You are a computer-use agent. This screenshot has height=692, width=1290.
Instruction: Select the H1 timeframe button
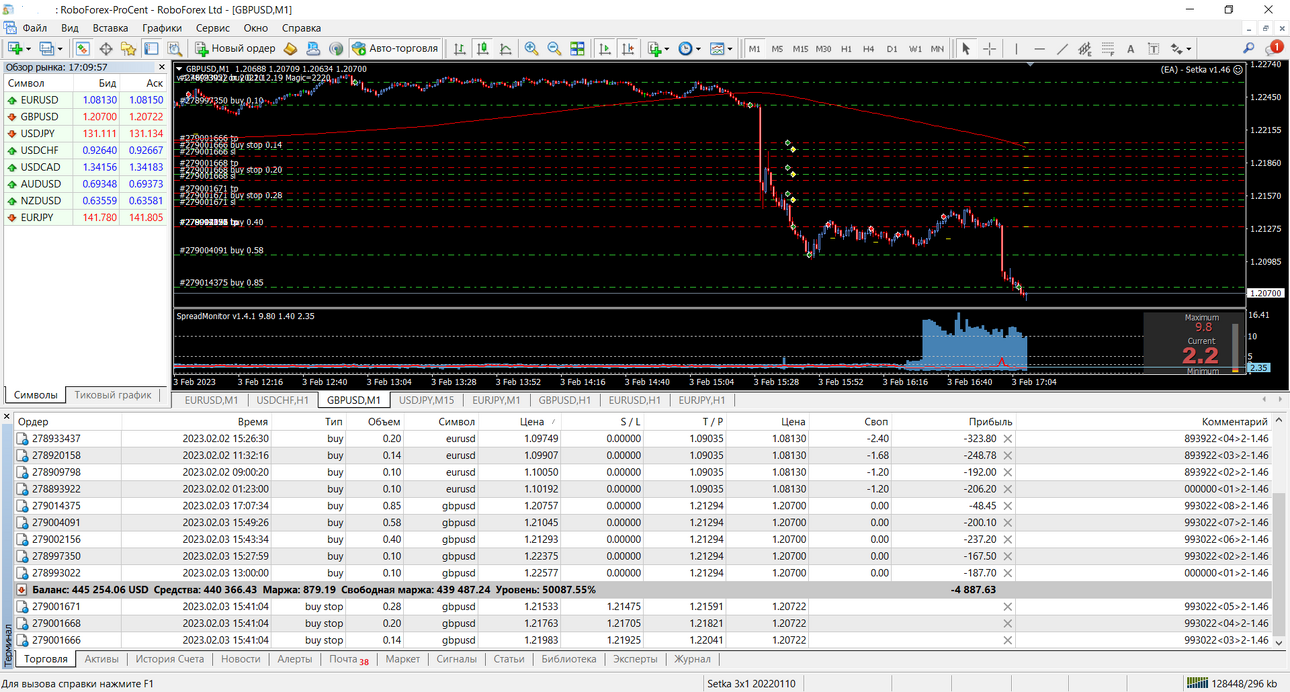coord(846,48)
